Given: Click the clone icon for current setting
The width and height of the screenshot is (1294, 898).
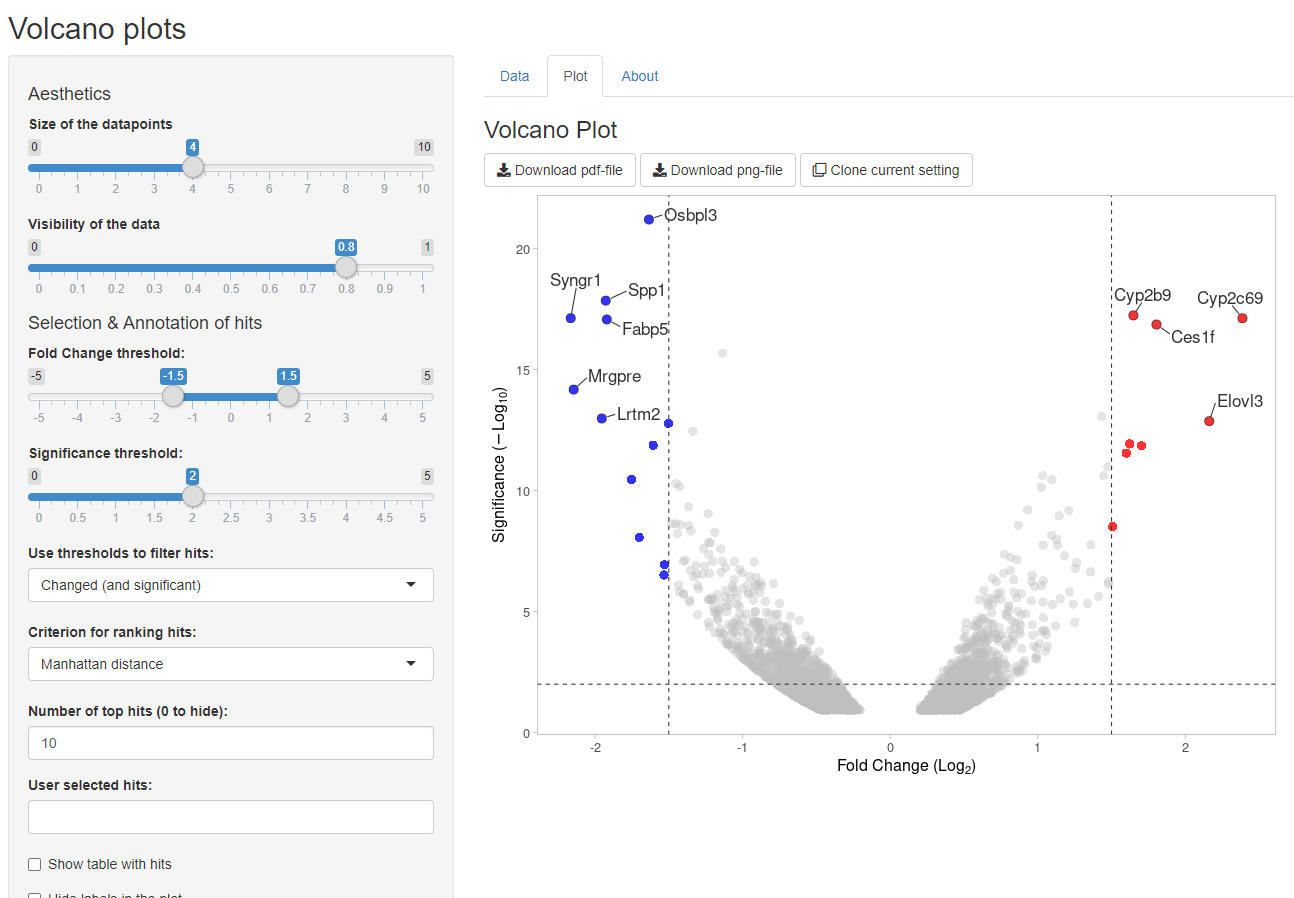Looking at the screenshot, I should click(820, 170).
